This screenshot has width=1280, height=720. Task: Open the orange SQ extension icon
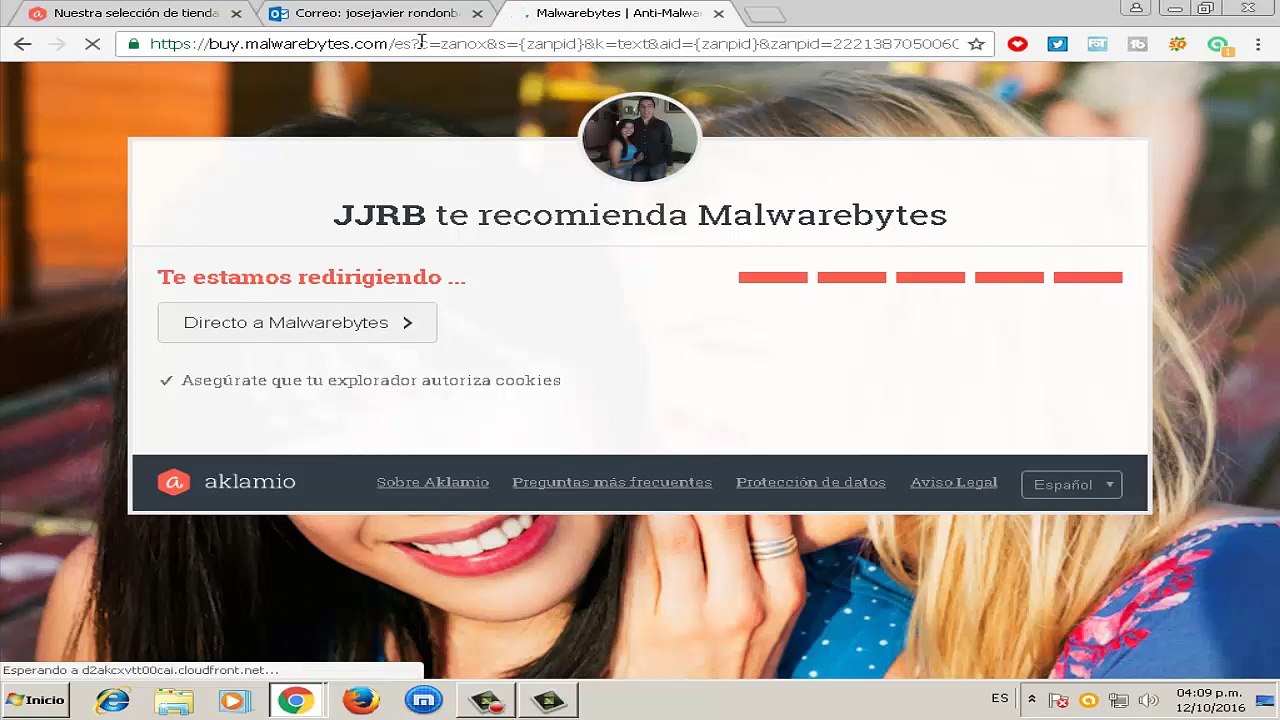coord(1177,44)
